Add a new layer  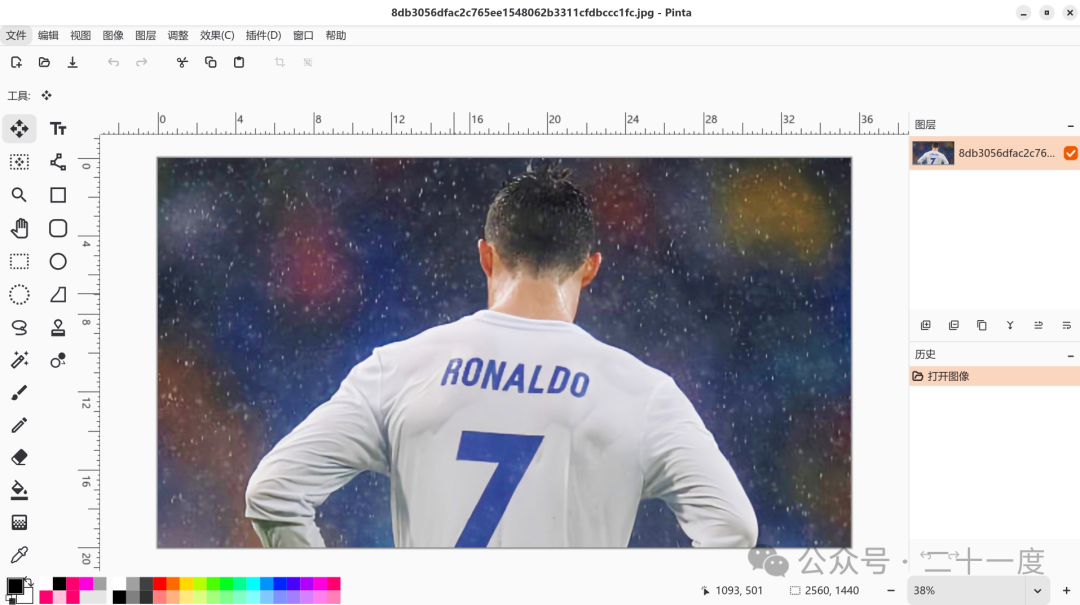point(926,325)
